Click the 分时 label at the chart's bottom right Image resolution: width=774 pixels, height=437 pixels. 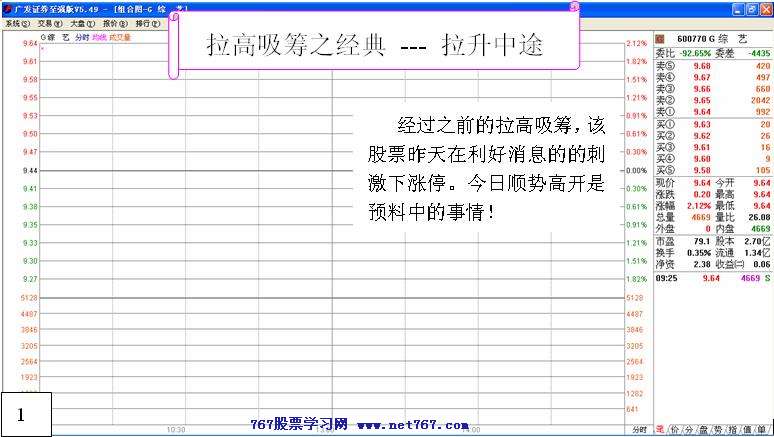(x=640, y=429)
